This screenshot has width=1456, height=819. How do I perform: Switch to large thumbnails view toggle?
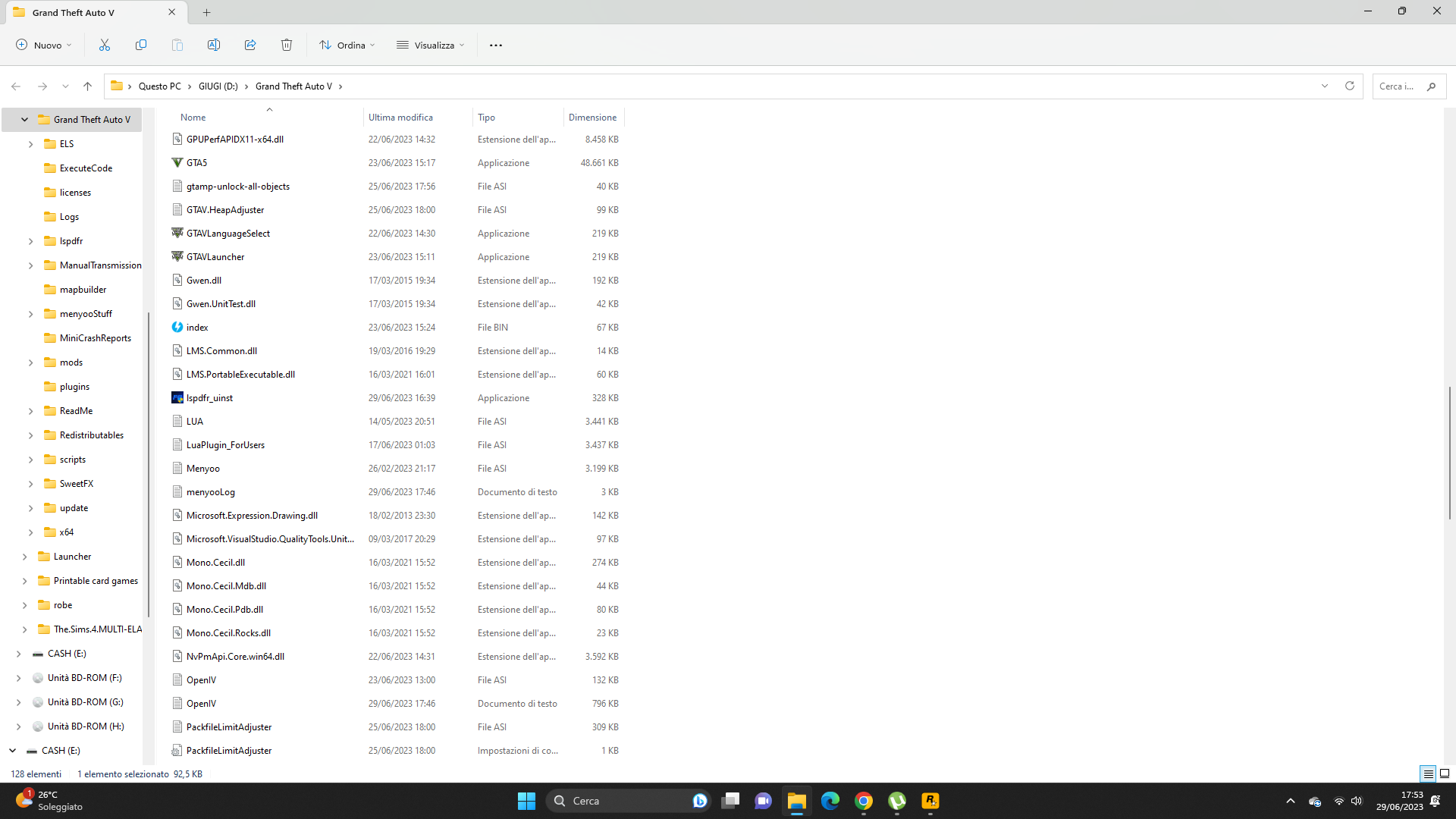coord(1445,774)
